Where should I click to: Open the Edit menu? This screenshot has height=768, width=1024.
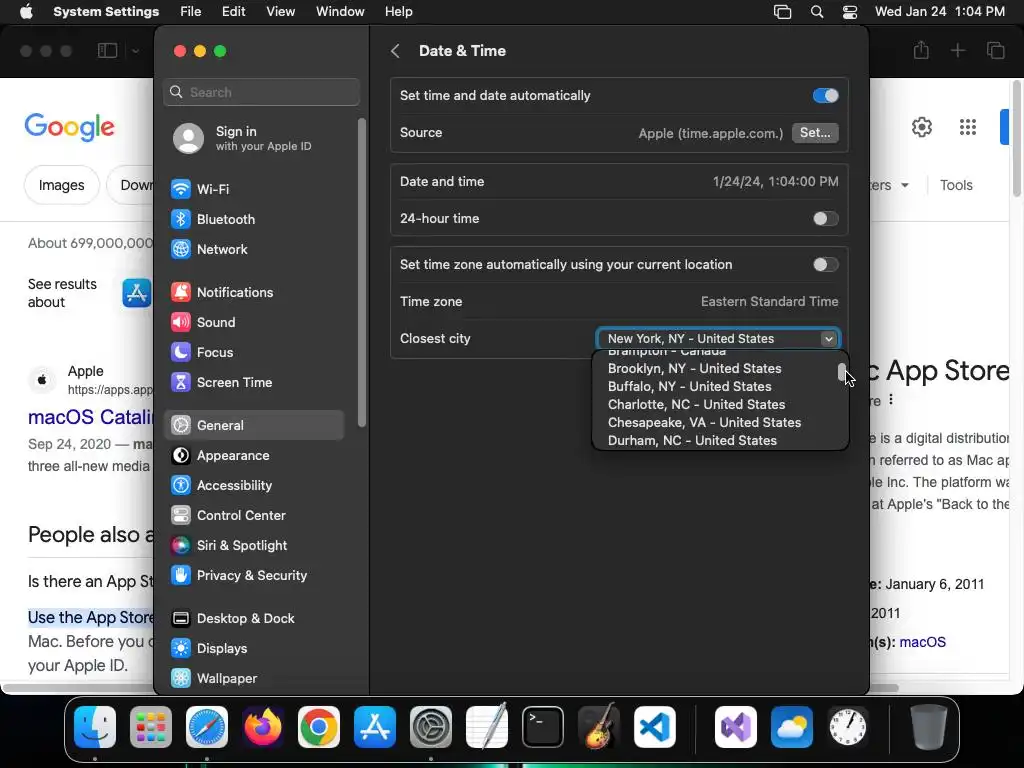point(233,12)
